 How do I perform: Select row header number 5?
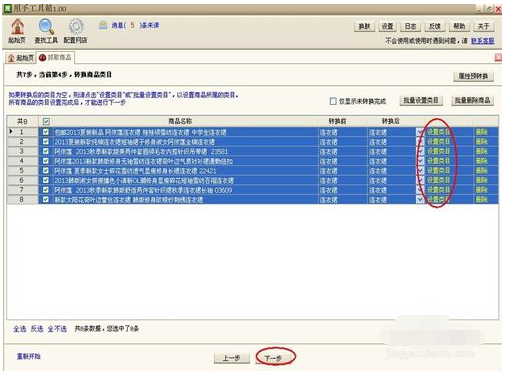point(22,171)
